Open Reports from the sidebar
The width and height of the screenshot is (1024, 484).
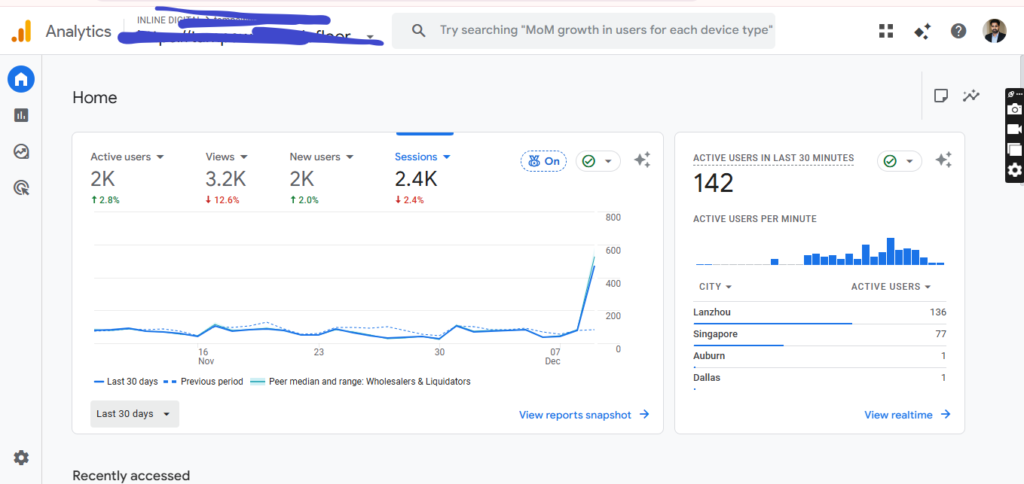click(x=21, y=116)
